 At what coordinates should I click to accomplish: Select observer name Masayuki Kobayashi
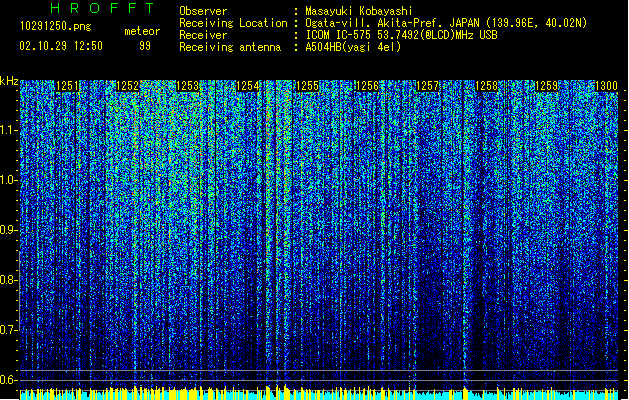pos(359,11)
